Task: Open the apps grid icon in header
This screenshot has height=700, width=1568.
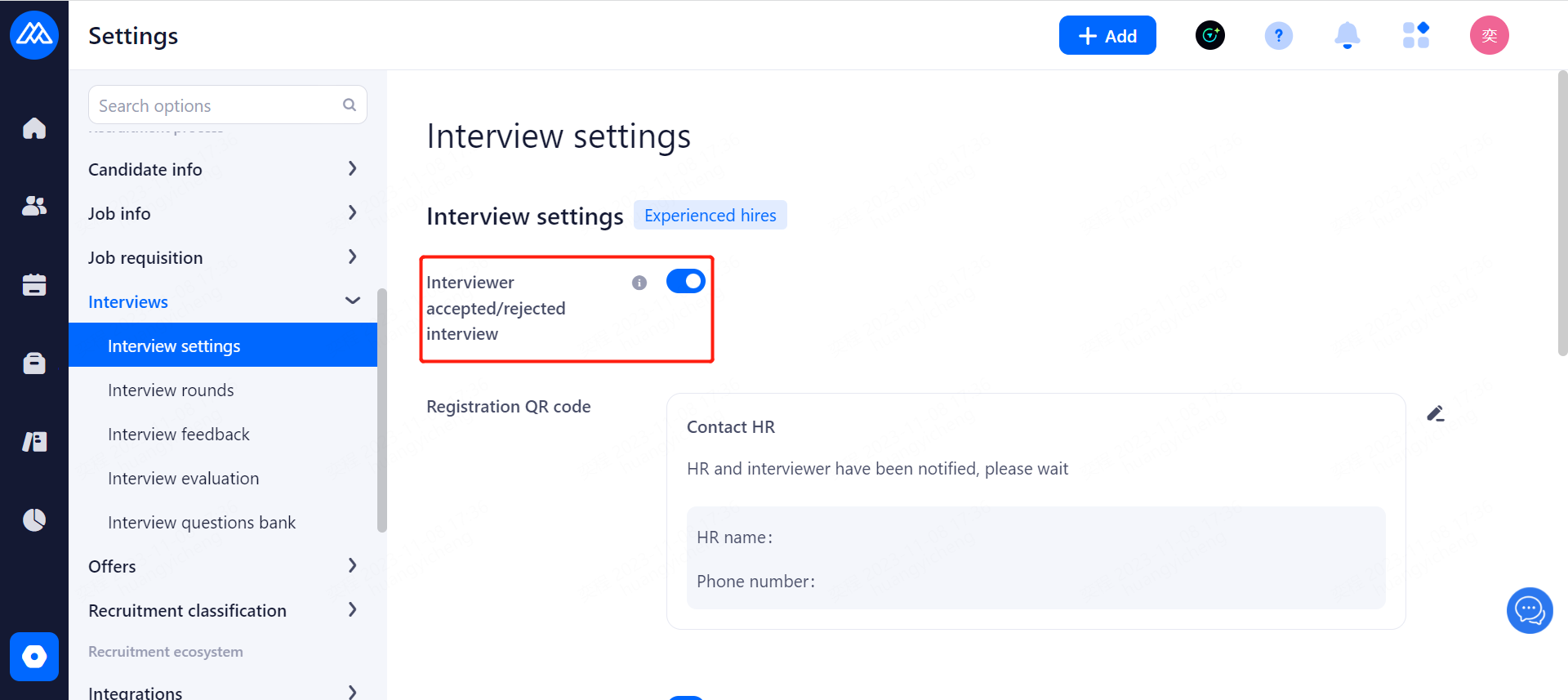Action: coord(1415,36)
